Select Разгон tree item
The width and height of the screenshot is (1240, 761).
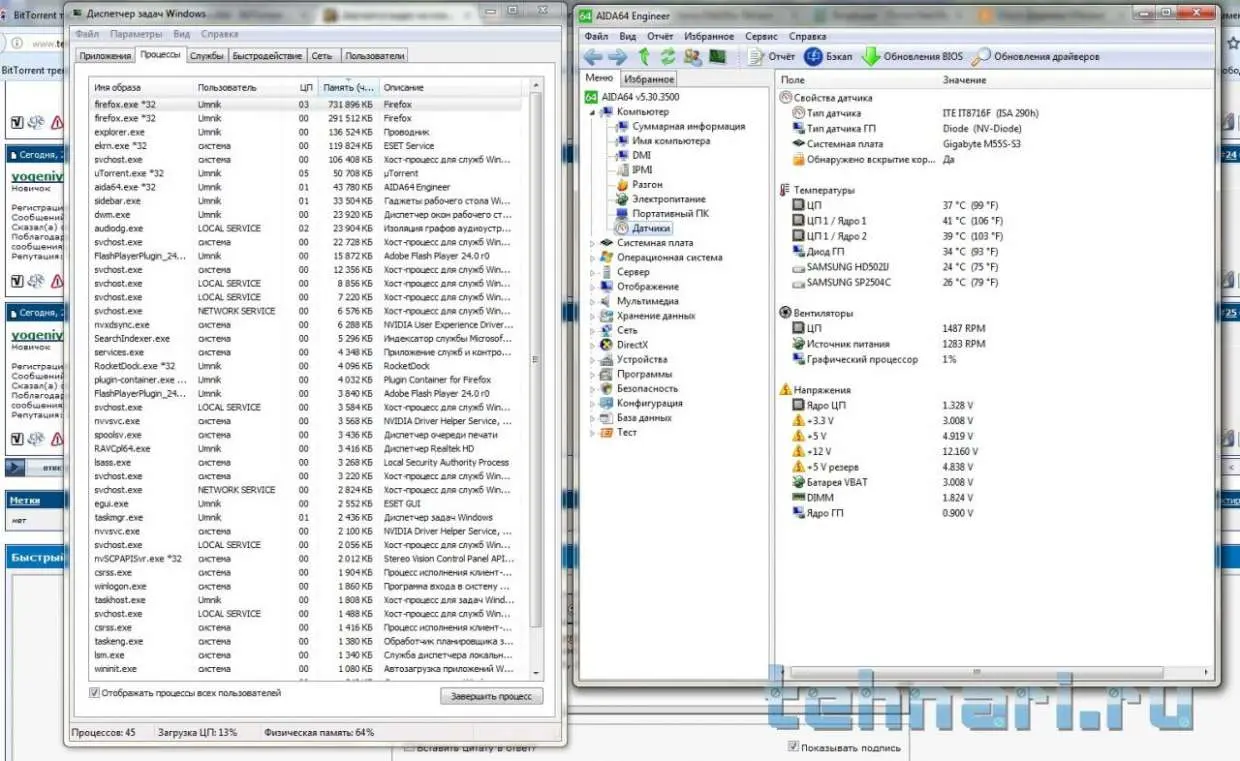click(647, 184)
